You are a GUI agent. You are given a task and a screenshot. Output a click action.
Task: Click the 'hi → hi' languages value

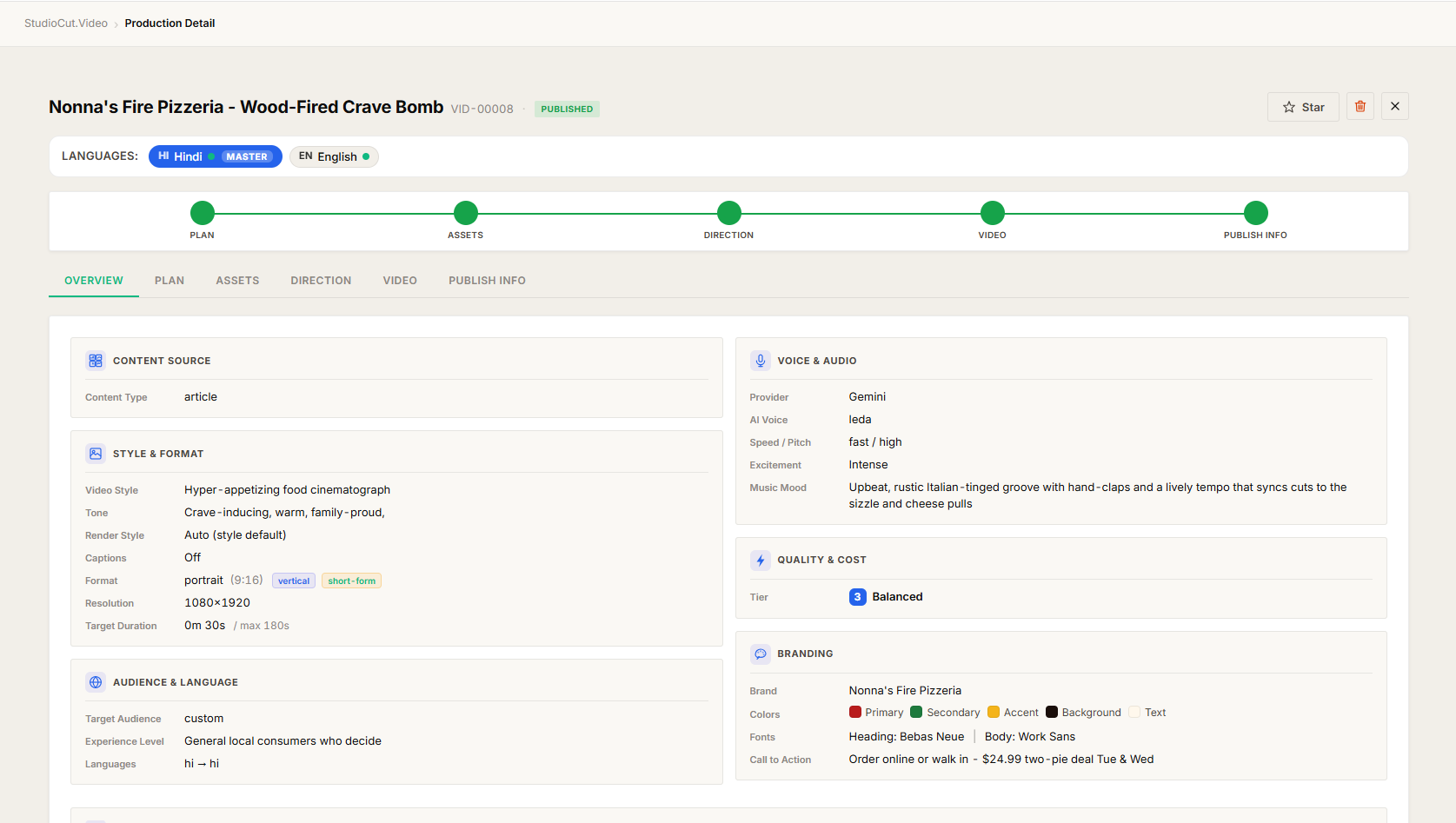point(202,764)
